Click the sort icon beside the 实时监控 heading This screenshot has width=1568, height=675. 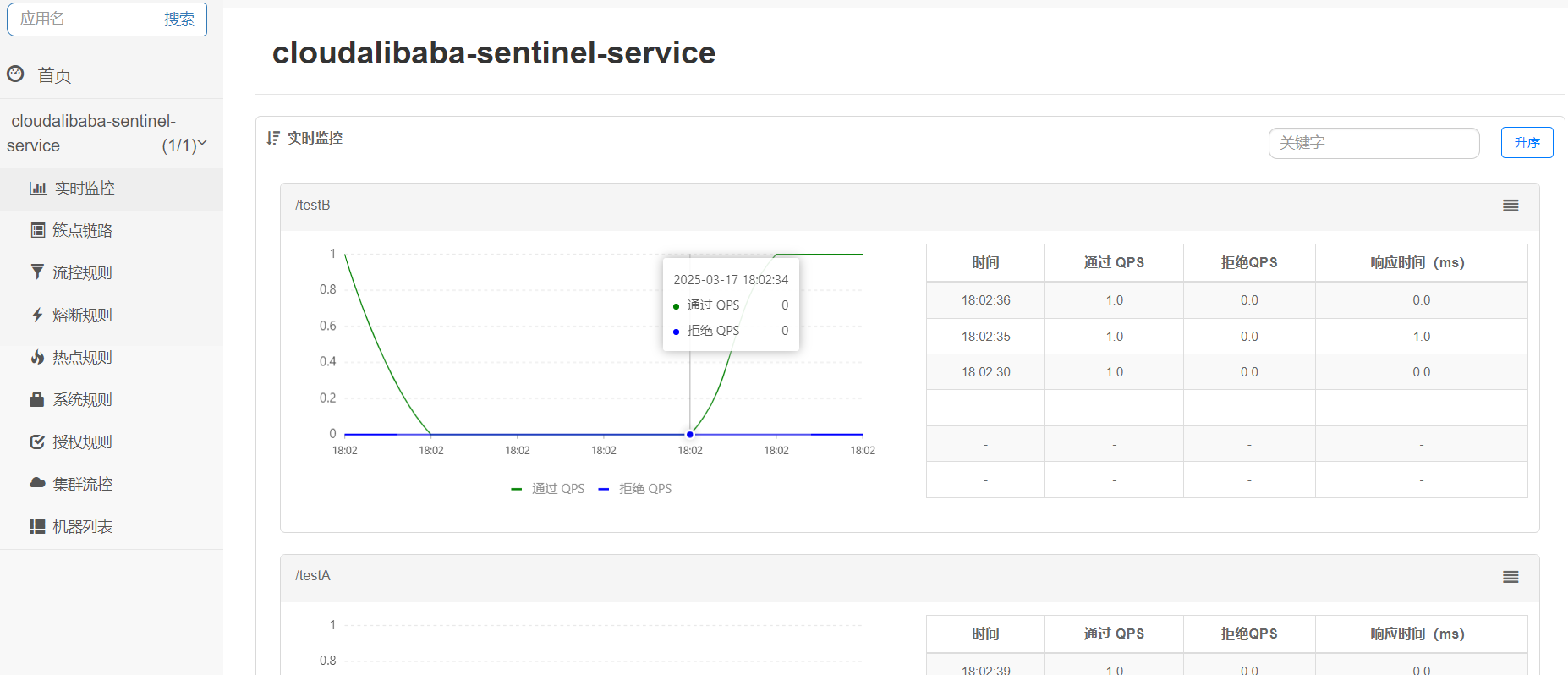(273, 138)
